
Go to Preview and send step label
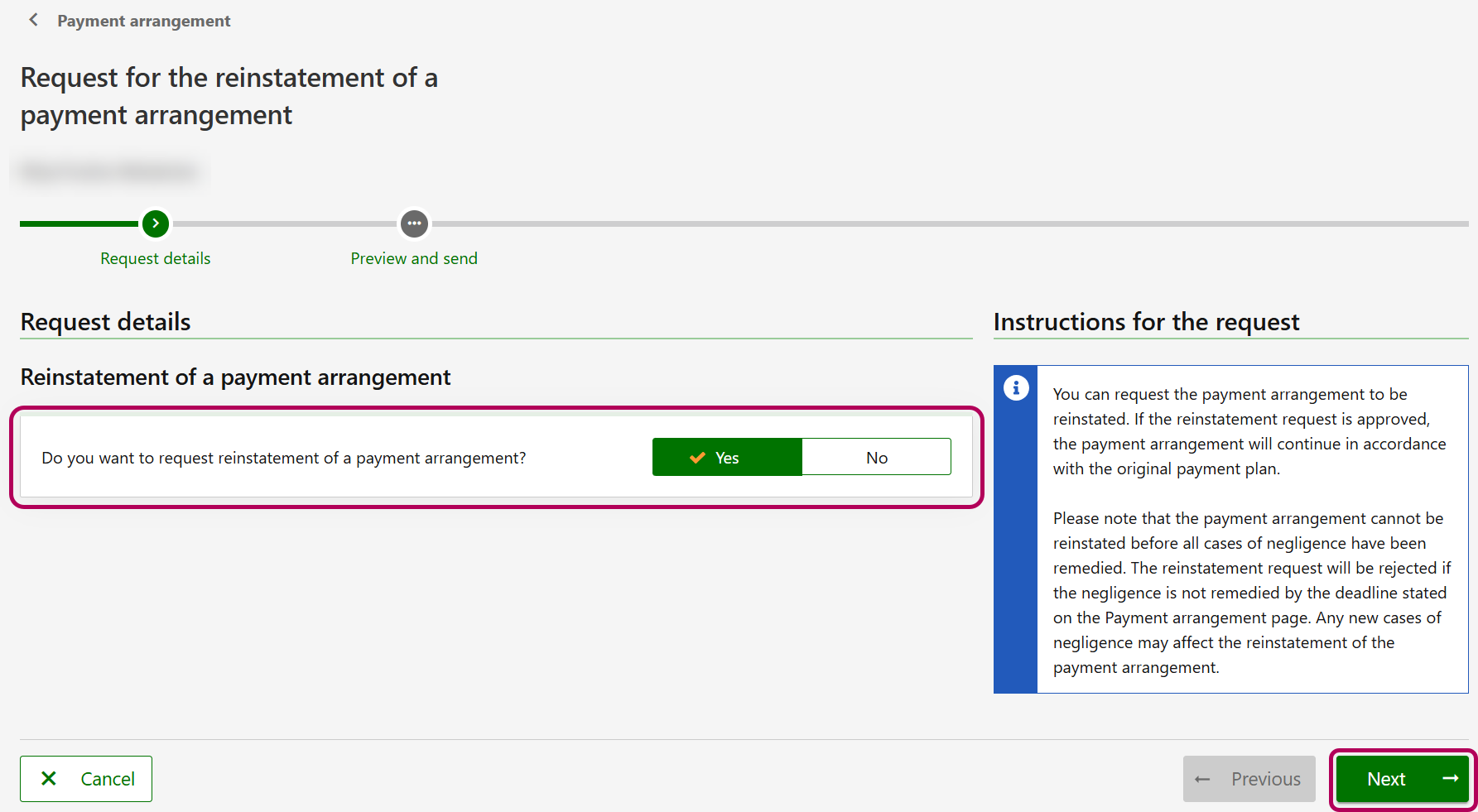tap(414, 258)
